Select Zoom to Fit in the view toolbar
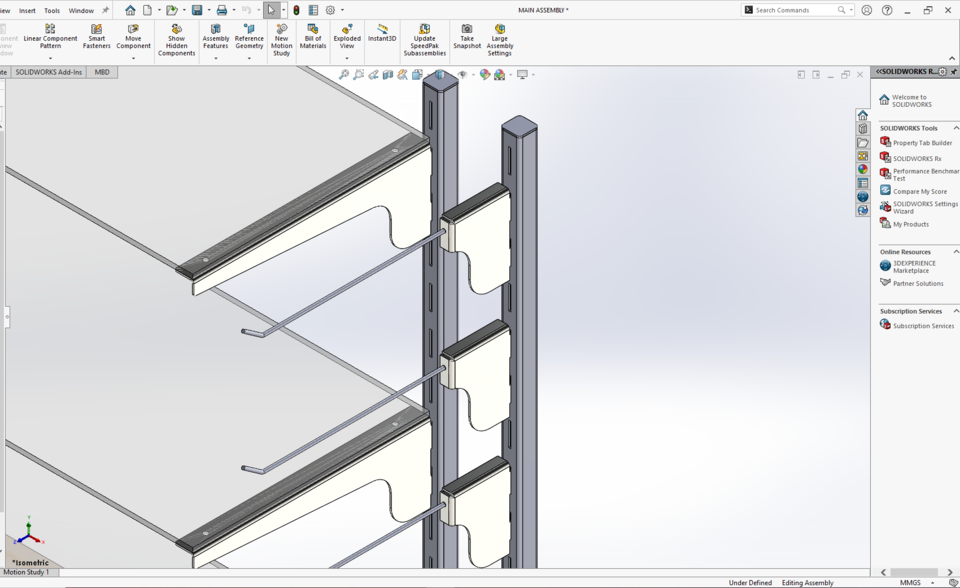 pyautogui.click(x=344, y=74)
